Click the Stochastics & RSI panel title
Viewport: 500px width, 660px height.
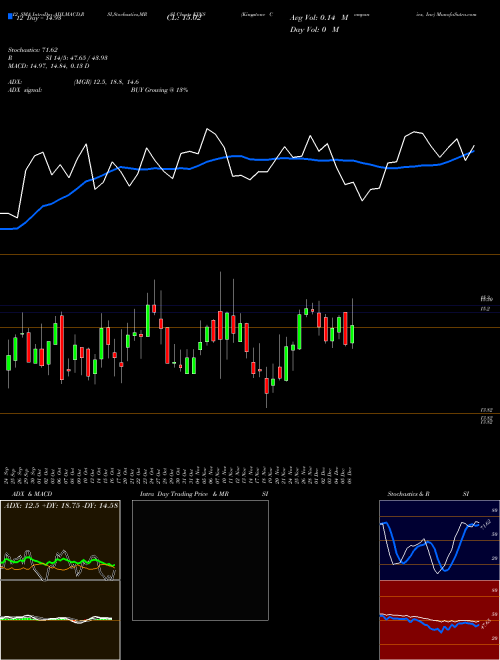click(428, 494)
